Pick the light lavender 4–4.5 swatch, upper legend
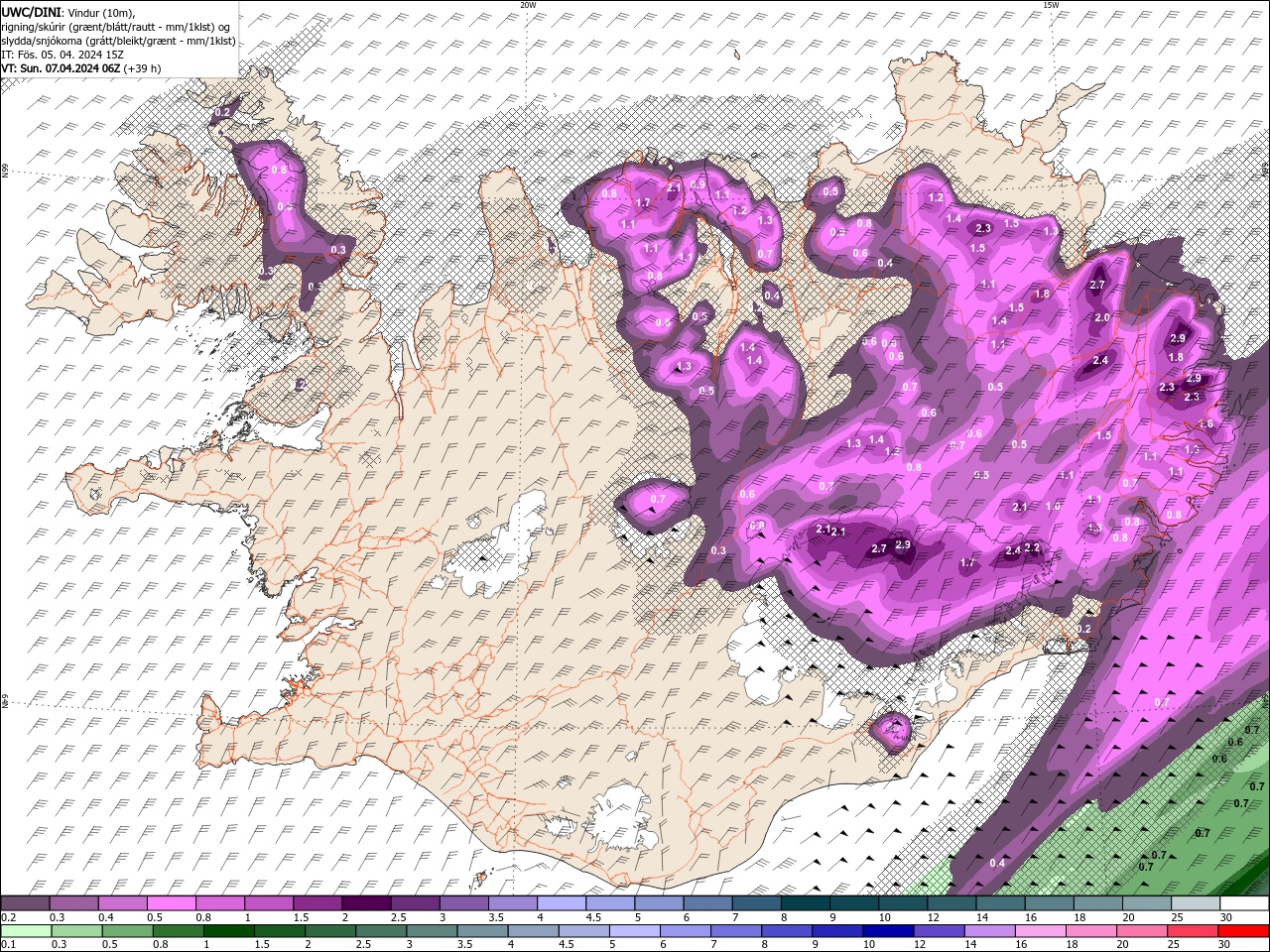 [561, 903]
